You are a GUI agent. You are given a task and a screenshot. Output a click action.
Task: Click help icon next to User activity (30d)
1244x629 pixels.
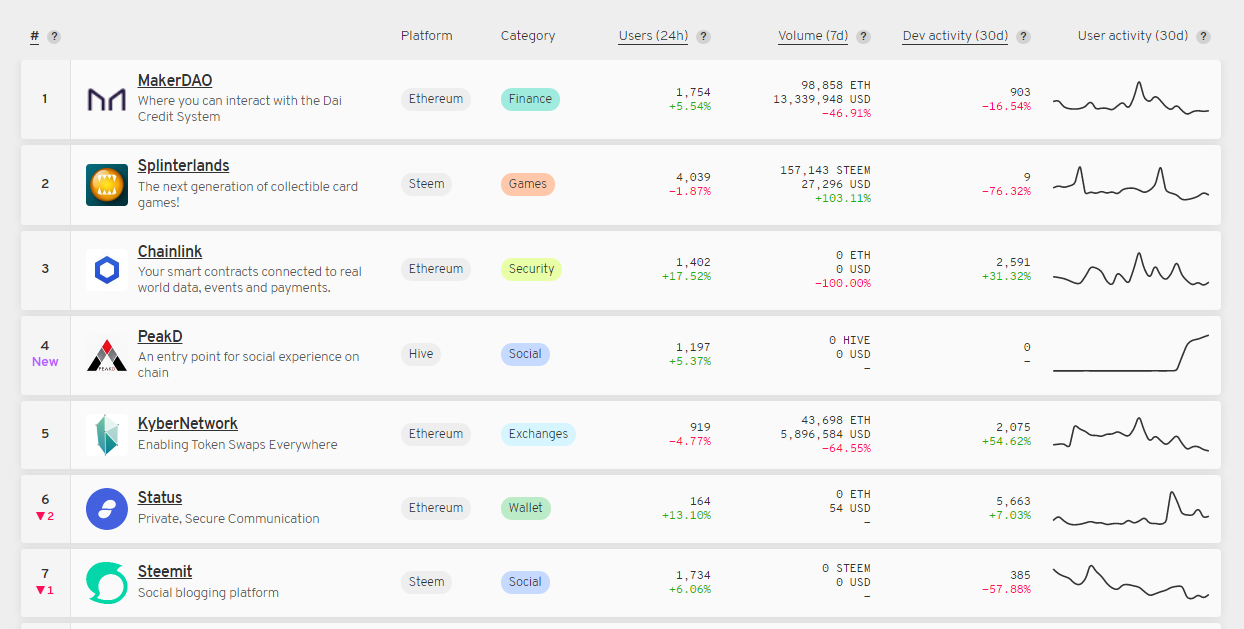pos(1203,36)
